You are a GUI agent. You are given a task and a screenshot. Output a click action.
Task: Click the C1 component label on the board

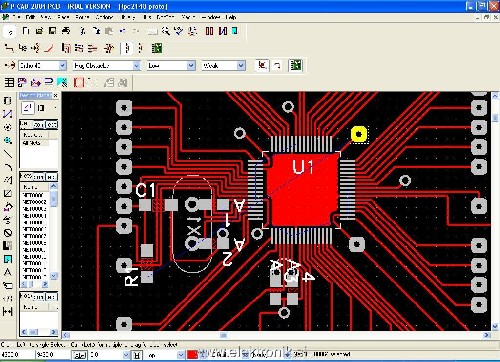[146, 190]
